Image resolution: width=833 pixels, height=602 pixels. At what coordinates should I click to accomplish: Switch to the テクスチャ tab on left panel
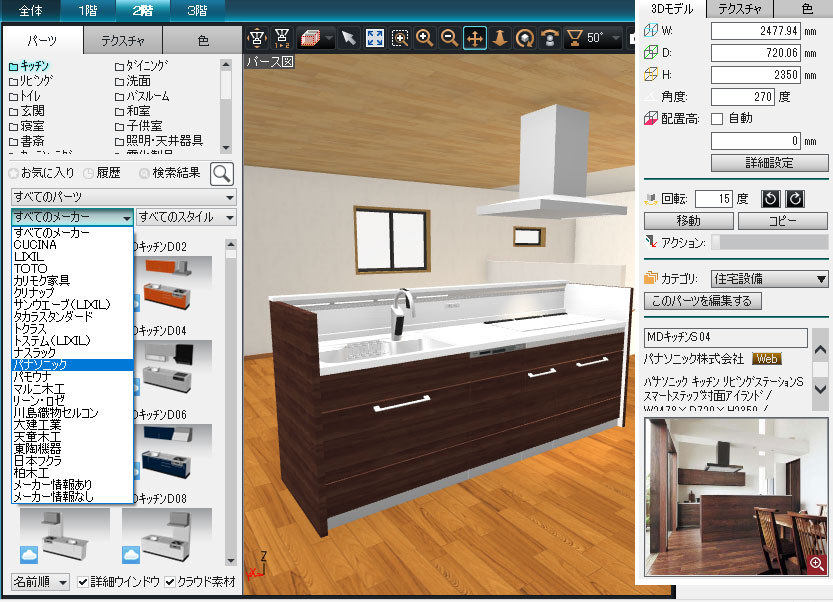click(x=123, y=41)
